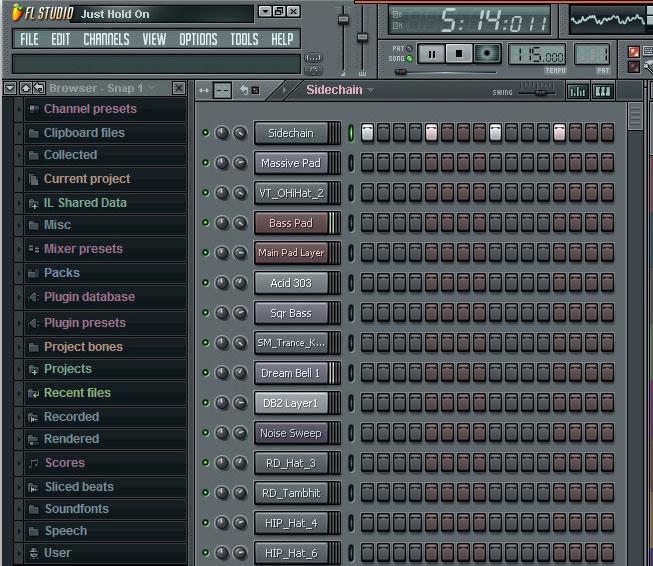
Task: Open the Sidechain pattern selector dropdown
Action: (370, 90)
